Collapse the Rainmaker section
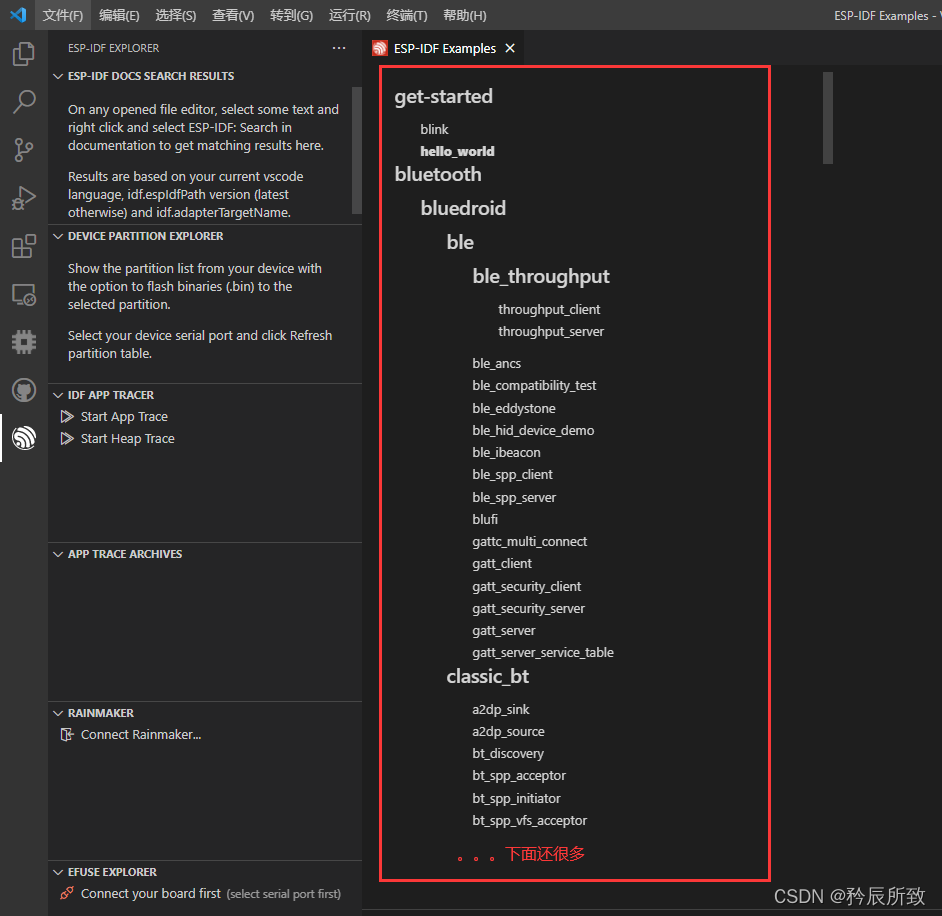The width and height of the screenshot is (942, 916). pos(58,713)
